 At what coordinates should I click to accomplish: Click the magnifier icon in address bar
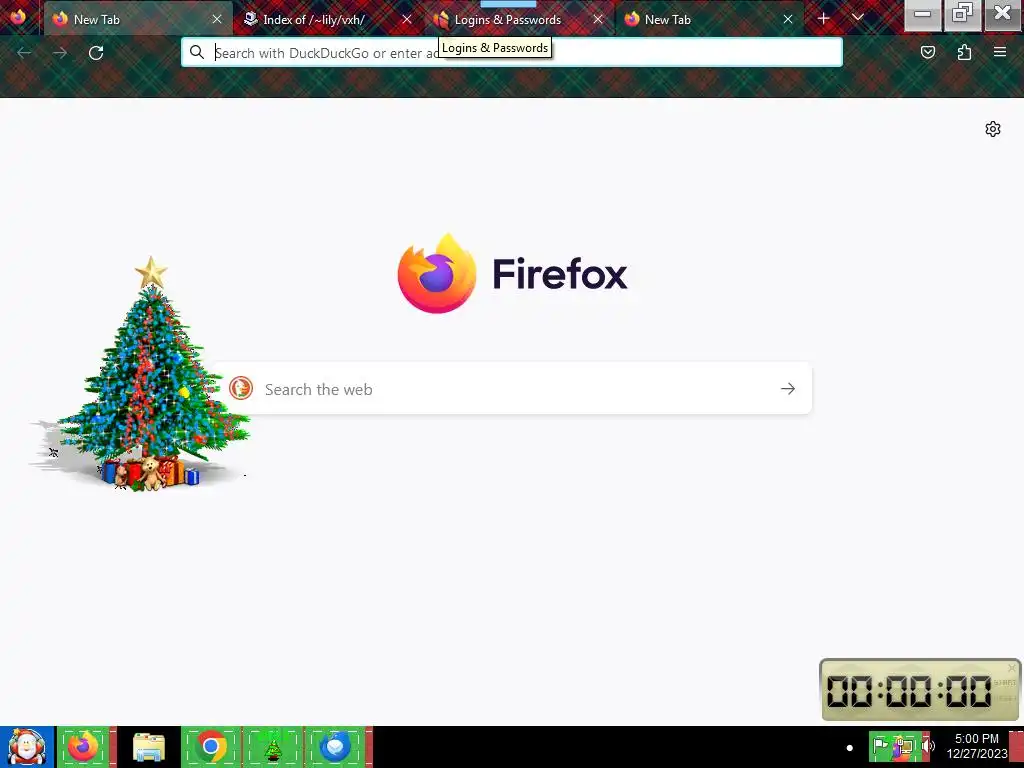(x=197, y=52)
